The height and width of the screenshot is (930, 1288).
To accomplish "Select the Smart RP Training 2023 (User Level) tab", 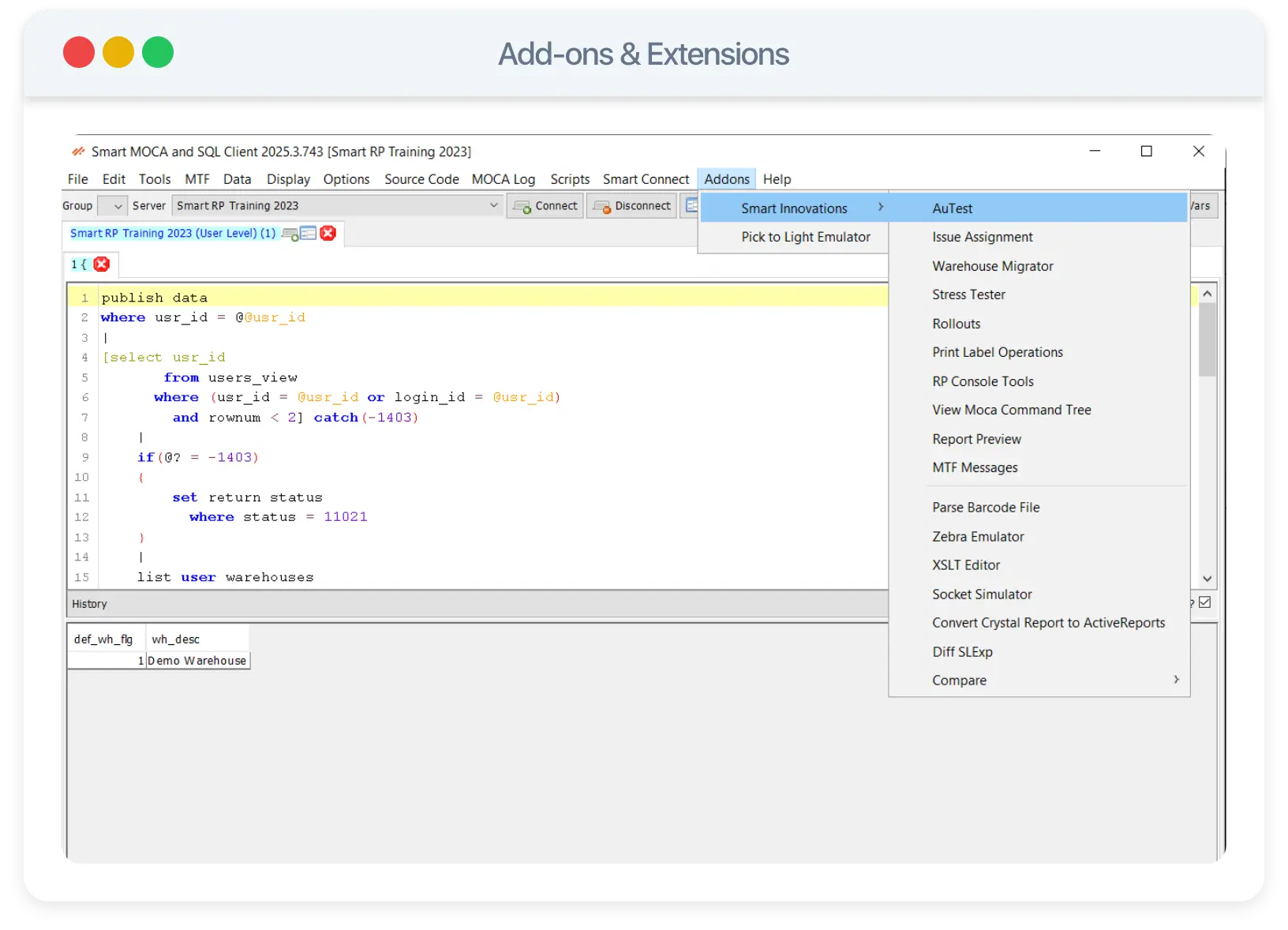I will pyautogui.click(x=173, y=234).
